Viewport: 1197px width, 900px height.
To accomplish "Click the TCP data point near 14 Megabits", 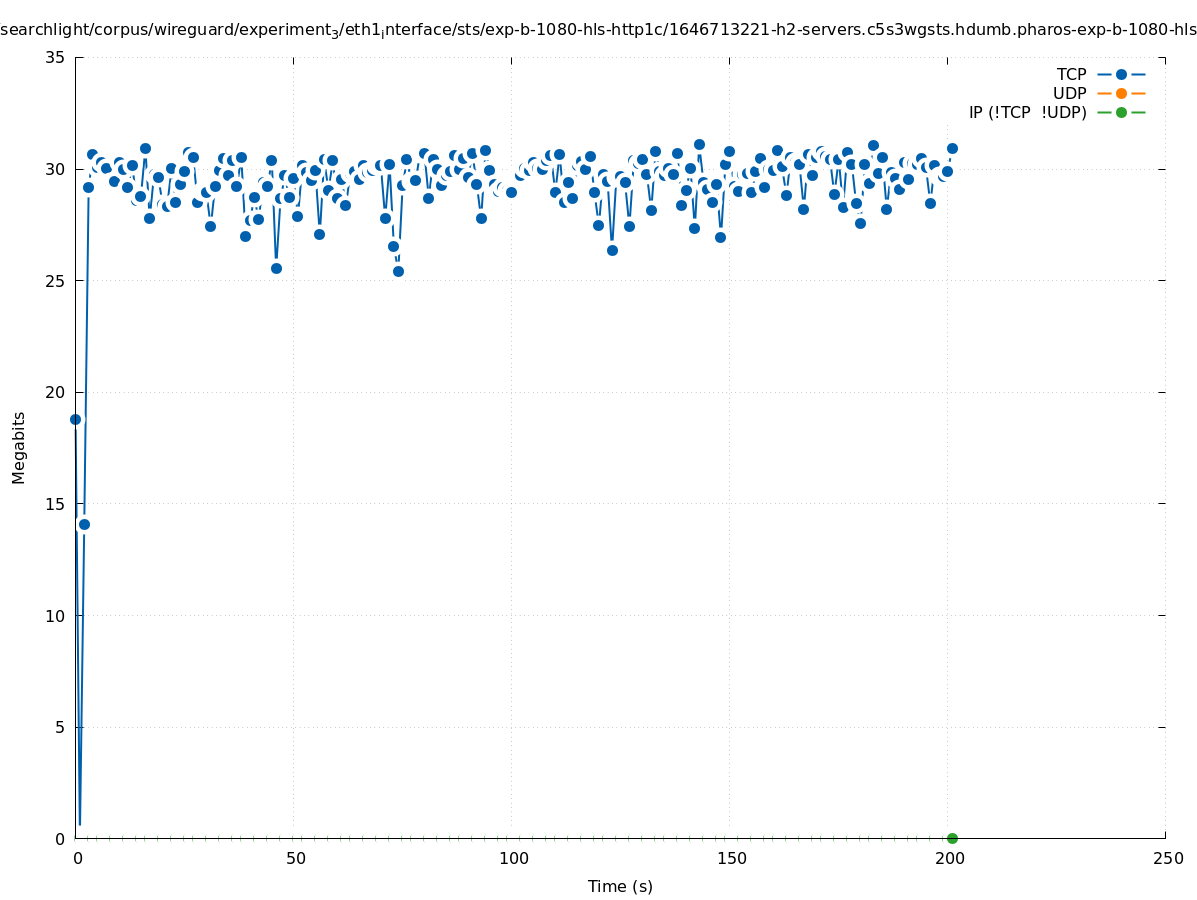I will point(84,524).
